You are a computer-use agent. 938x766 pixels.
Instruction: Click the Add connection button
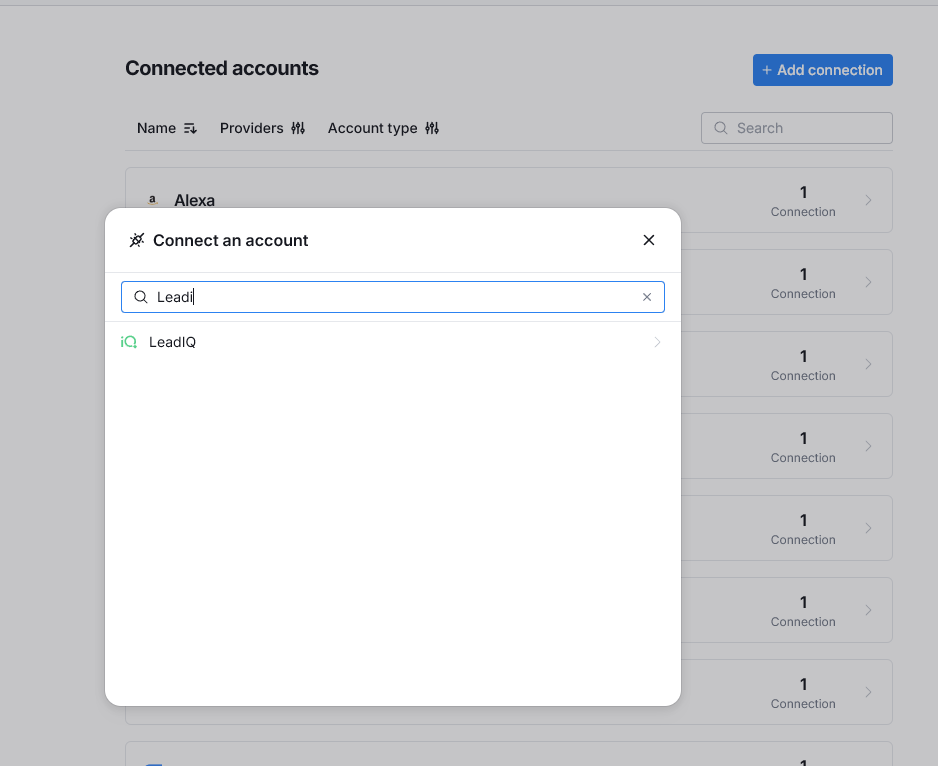point(823,70)
